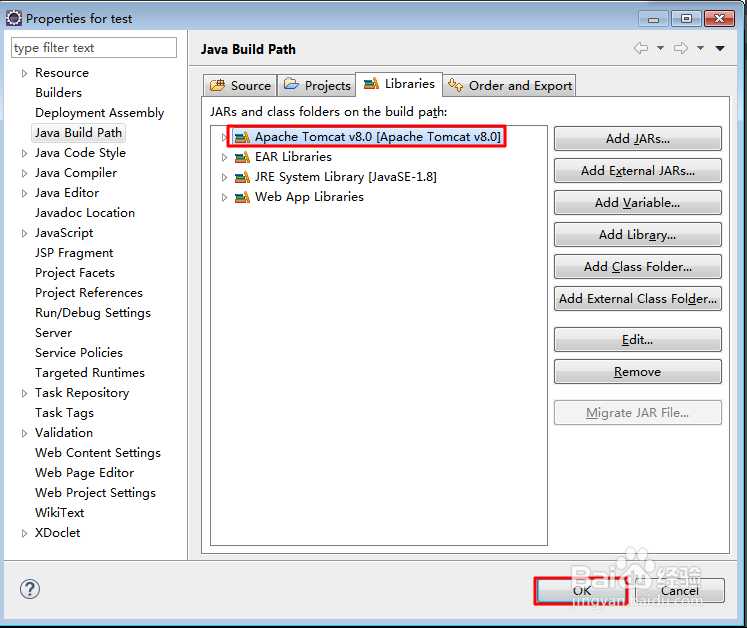Switch to the Projects tab
The image size is (747, 628).
tap(317, 85)
